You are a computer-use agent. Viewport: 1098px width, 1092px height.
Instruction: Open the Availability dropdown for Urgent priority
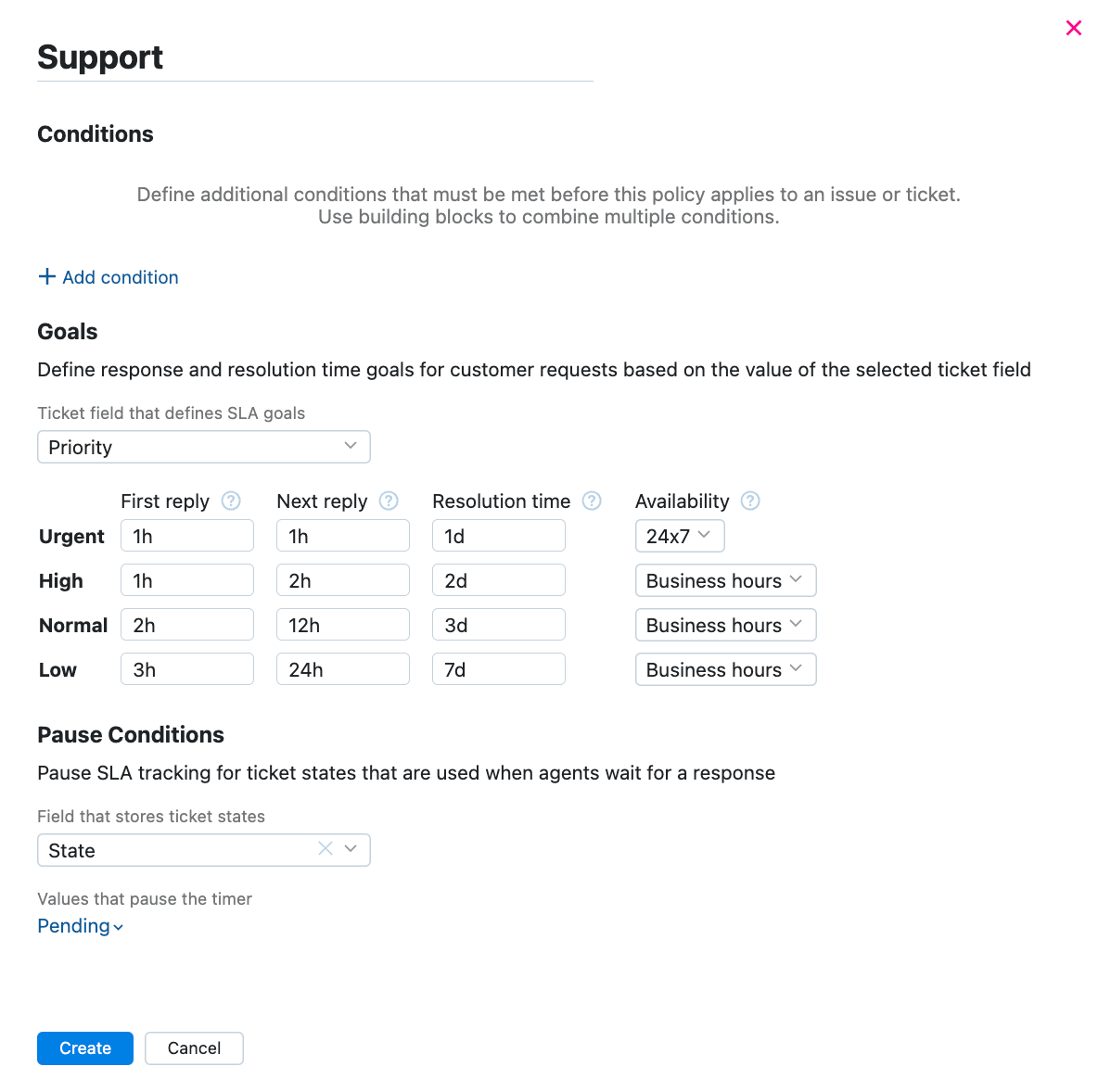pyautogui.click(x=680, y=536)
